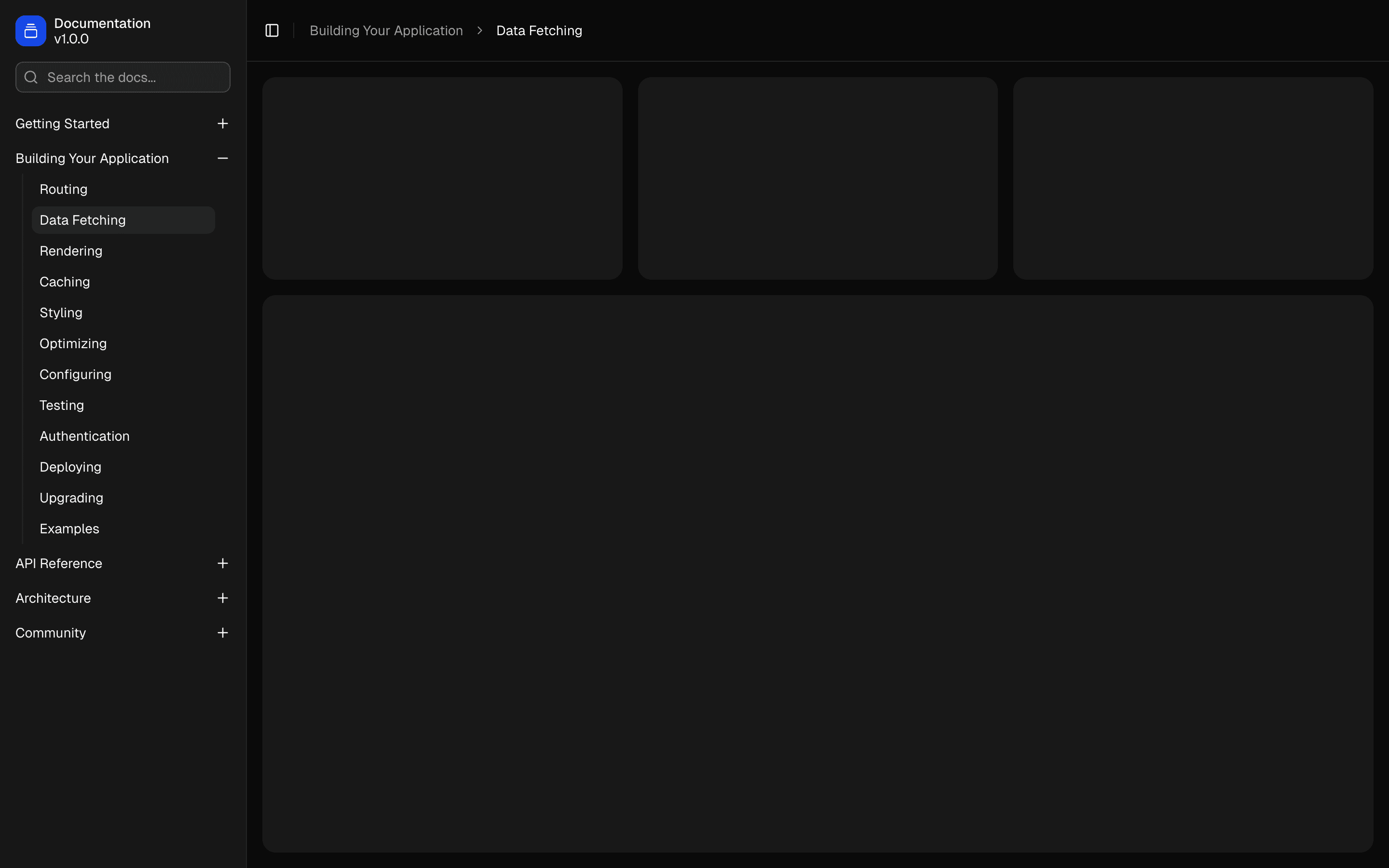Expand Getting Started with plus icon
The width and height of the screenshot is (1389, 868).
[x=223, y=123]
